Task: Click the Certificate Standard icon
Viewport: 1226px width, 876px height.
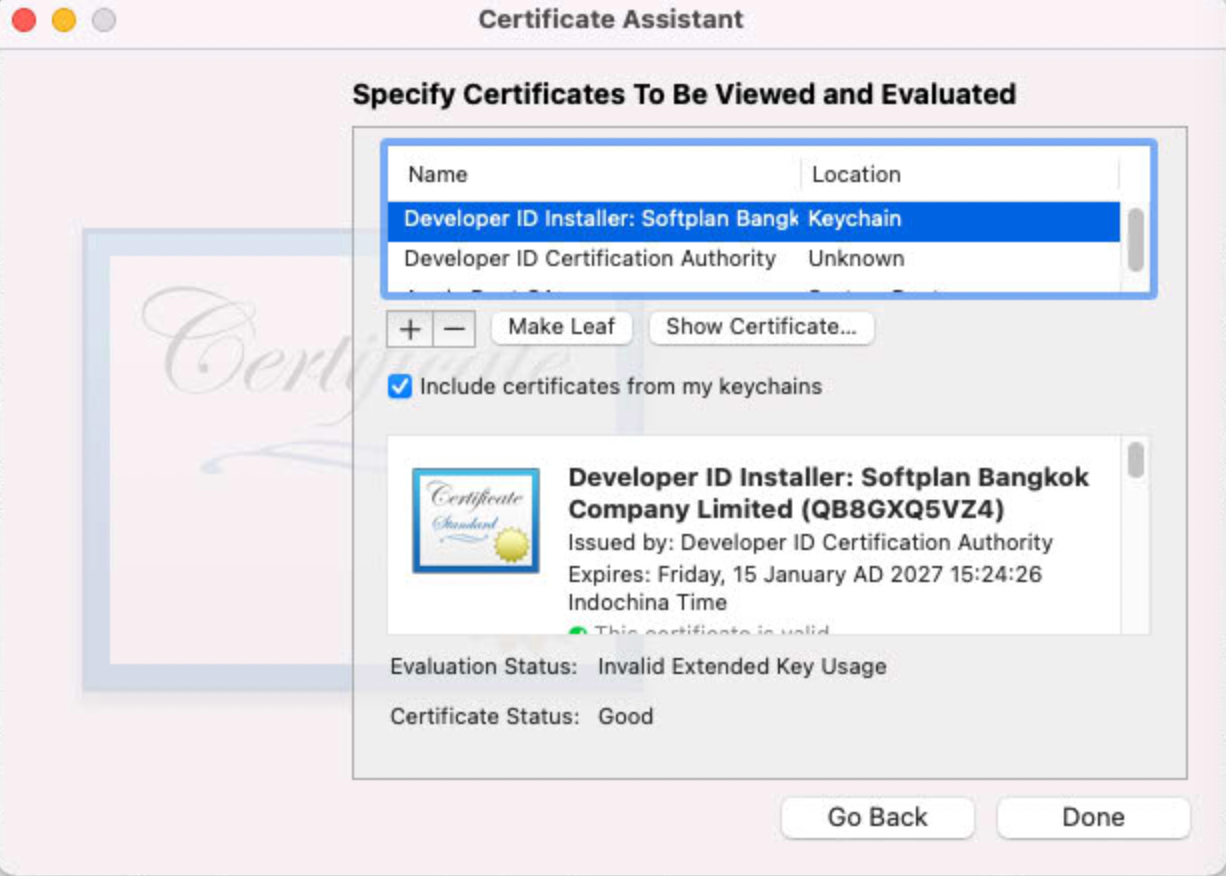Action: coord(476,521)
